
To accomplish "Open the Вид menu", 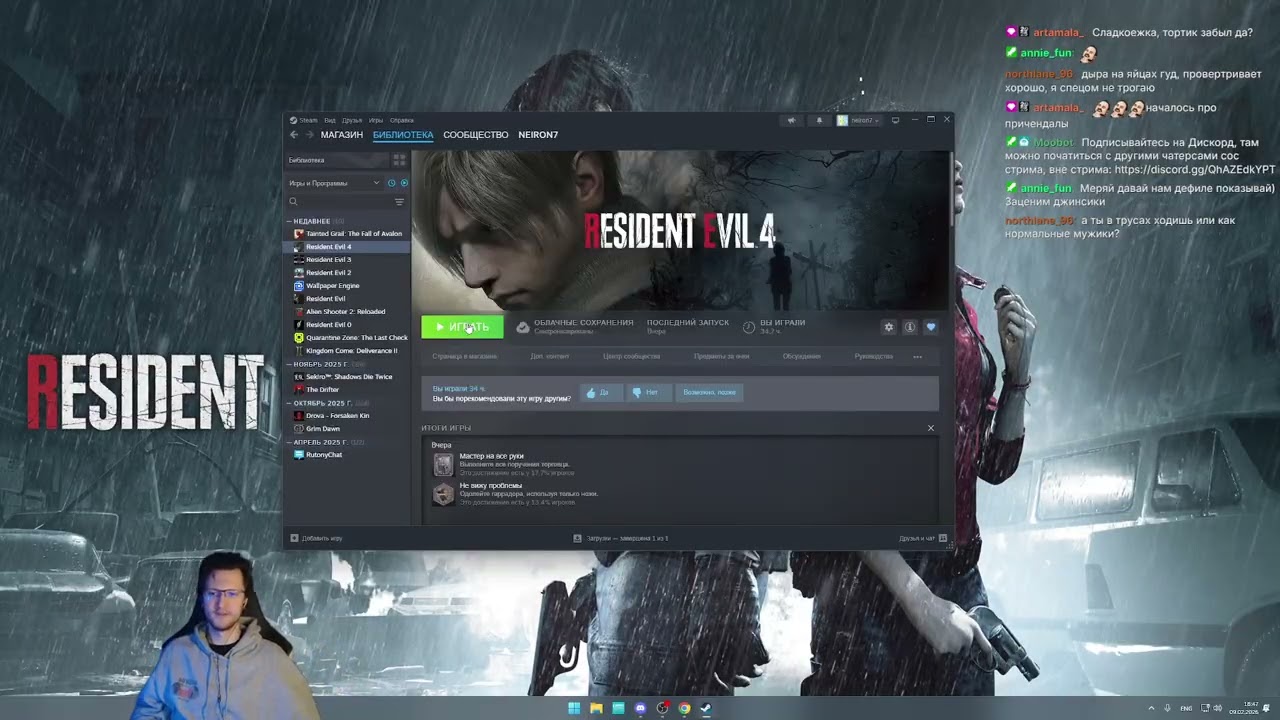I will pyautogui.click(x=330, y=120).
